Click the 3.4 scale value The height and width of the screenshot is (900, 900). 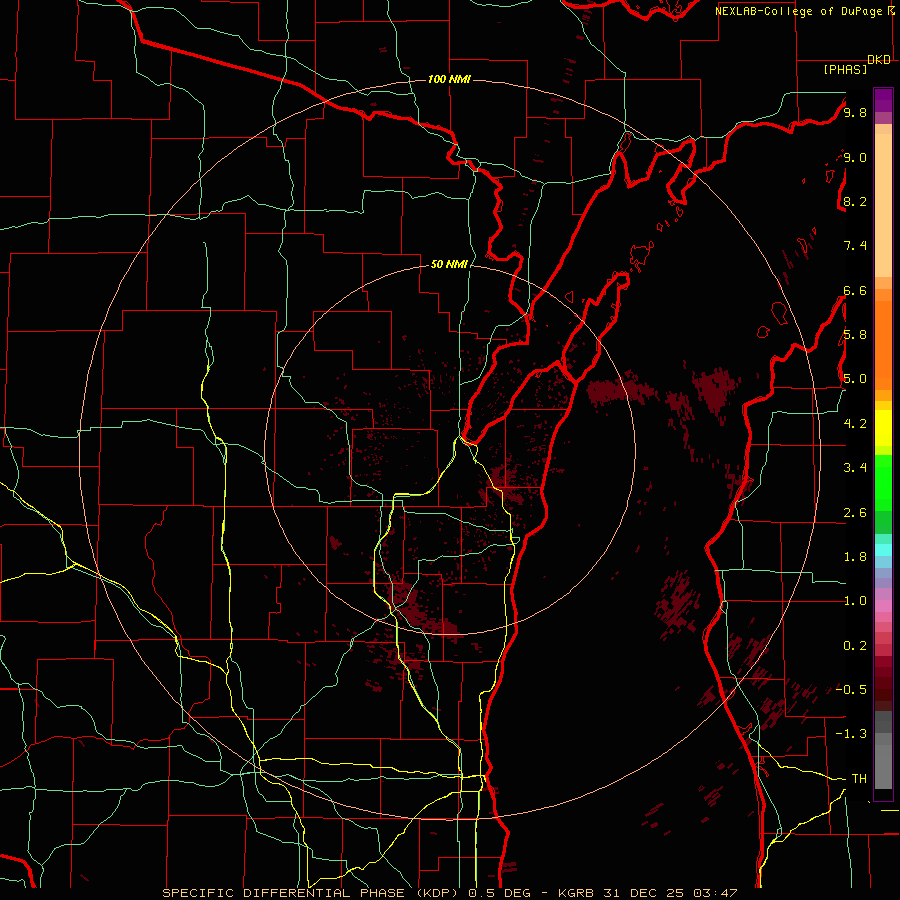tap(855, 468)
